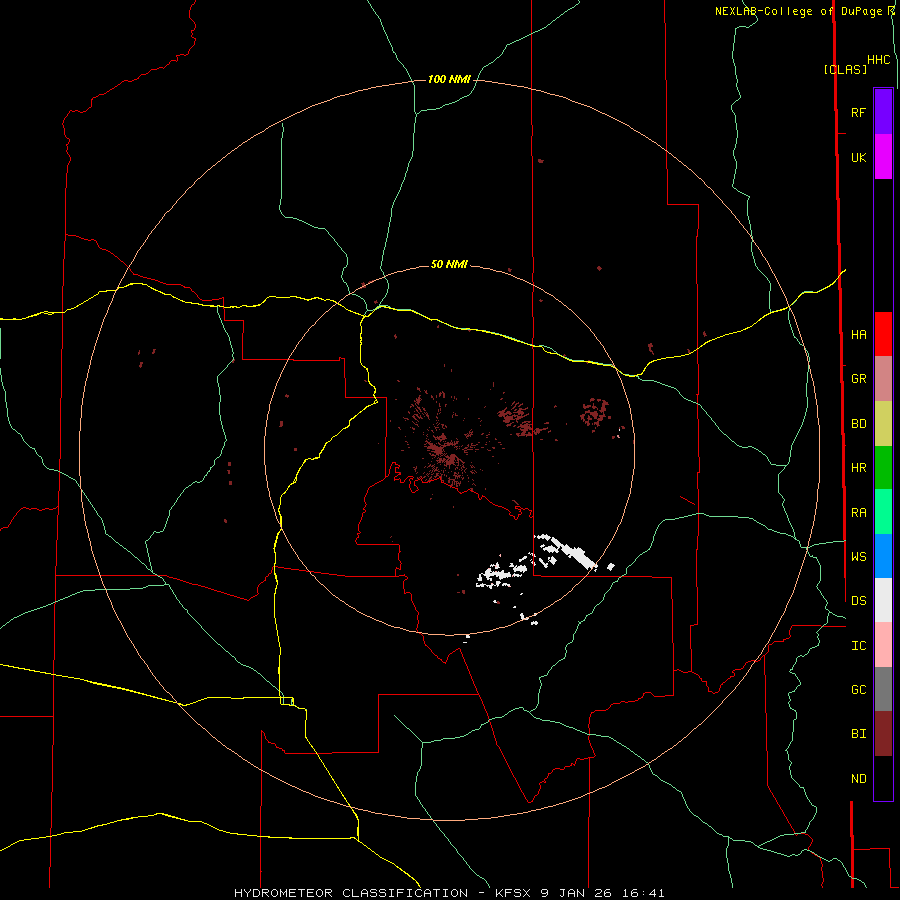Screen dimensions: 900x900
Task: Click the DS white legend swatch
Action: pos(883,600)
